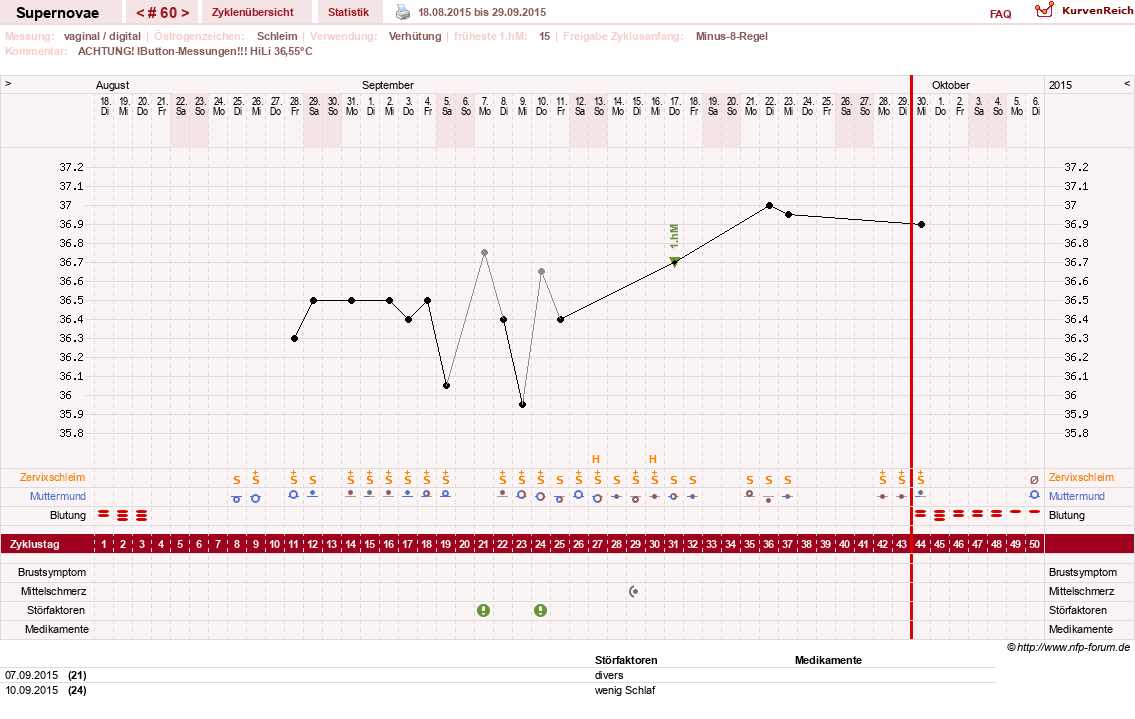Click the left Zervixschleim row label
The height and width of the screenshot is (719, 1135).
[52, 477]
